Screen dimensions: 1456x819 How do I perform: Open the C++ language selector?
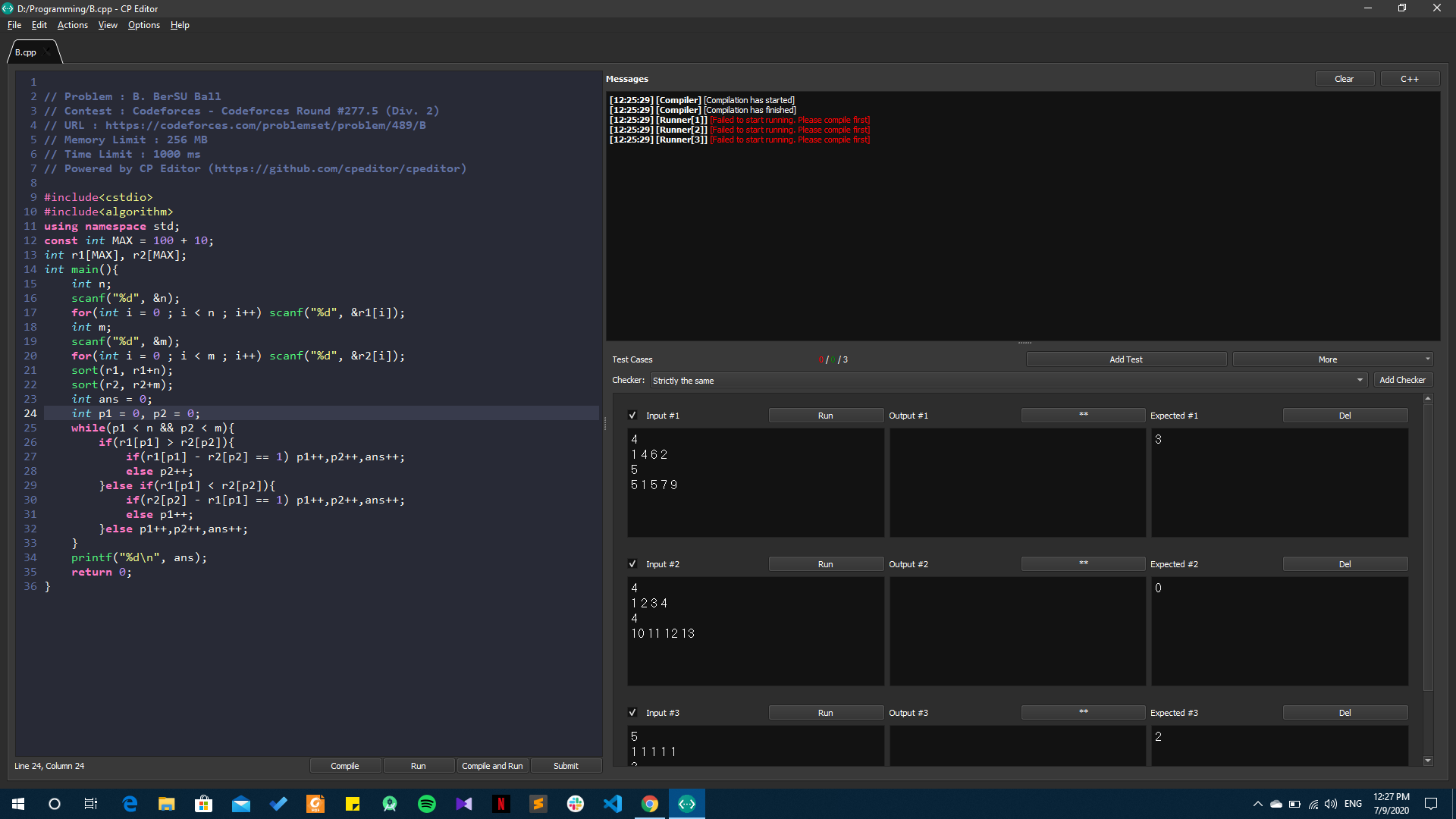[1409, 78]
